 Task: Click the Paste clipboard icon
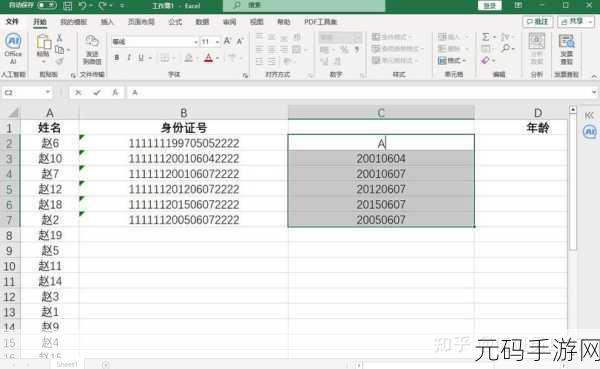click(x=43, y=41)
